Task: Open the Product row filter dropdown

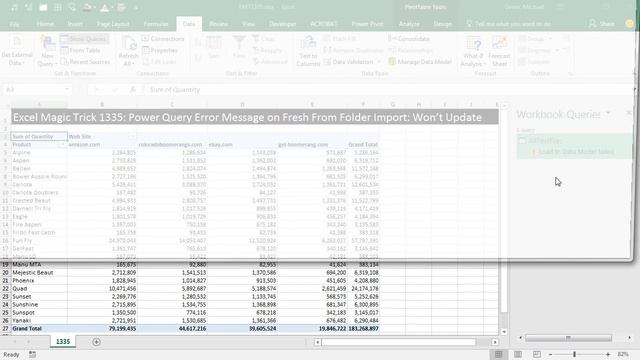Action: coord(63,144)
